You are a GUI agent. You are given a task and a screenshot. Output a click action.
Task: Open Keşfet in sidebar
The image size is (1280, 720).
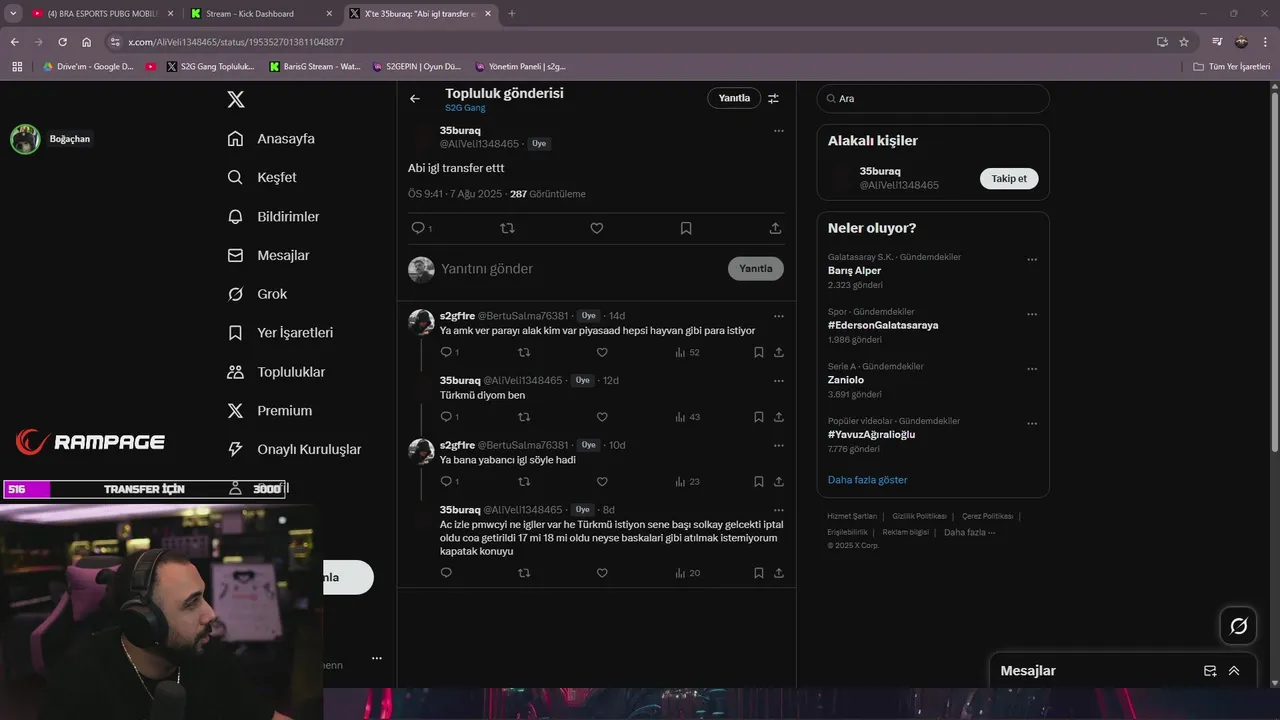point(262,177)
